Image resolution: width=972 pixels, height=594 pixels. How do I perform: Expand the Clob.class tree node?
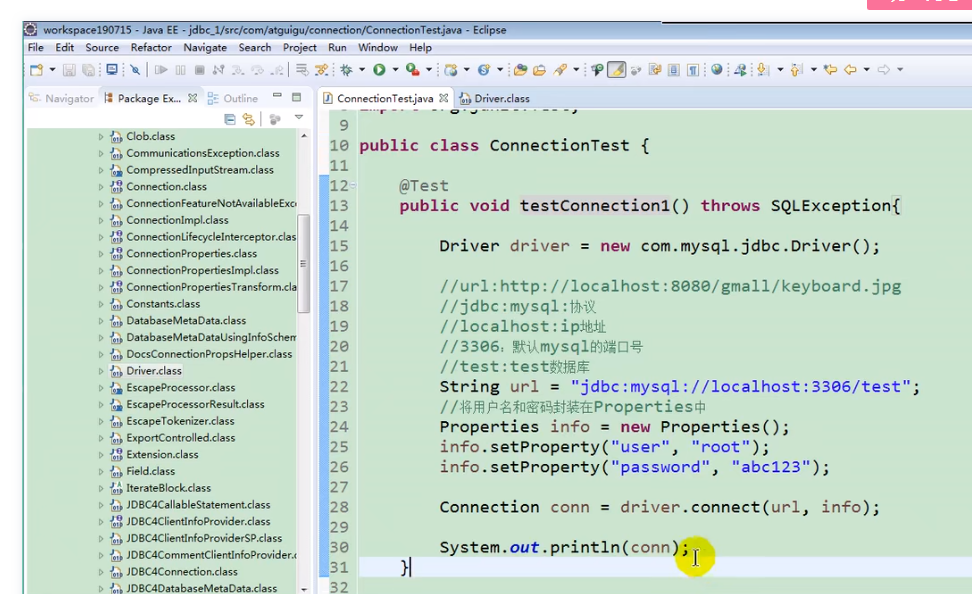(100, 136)
